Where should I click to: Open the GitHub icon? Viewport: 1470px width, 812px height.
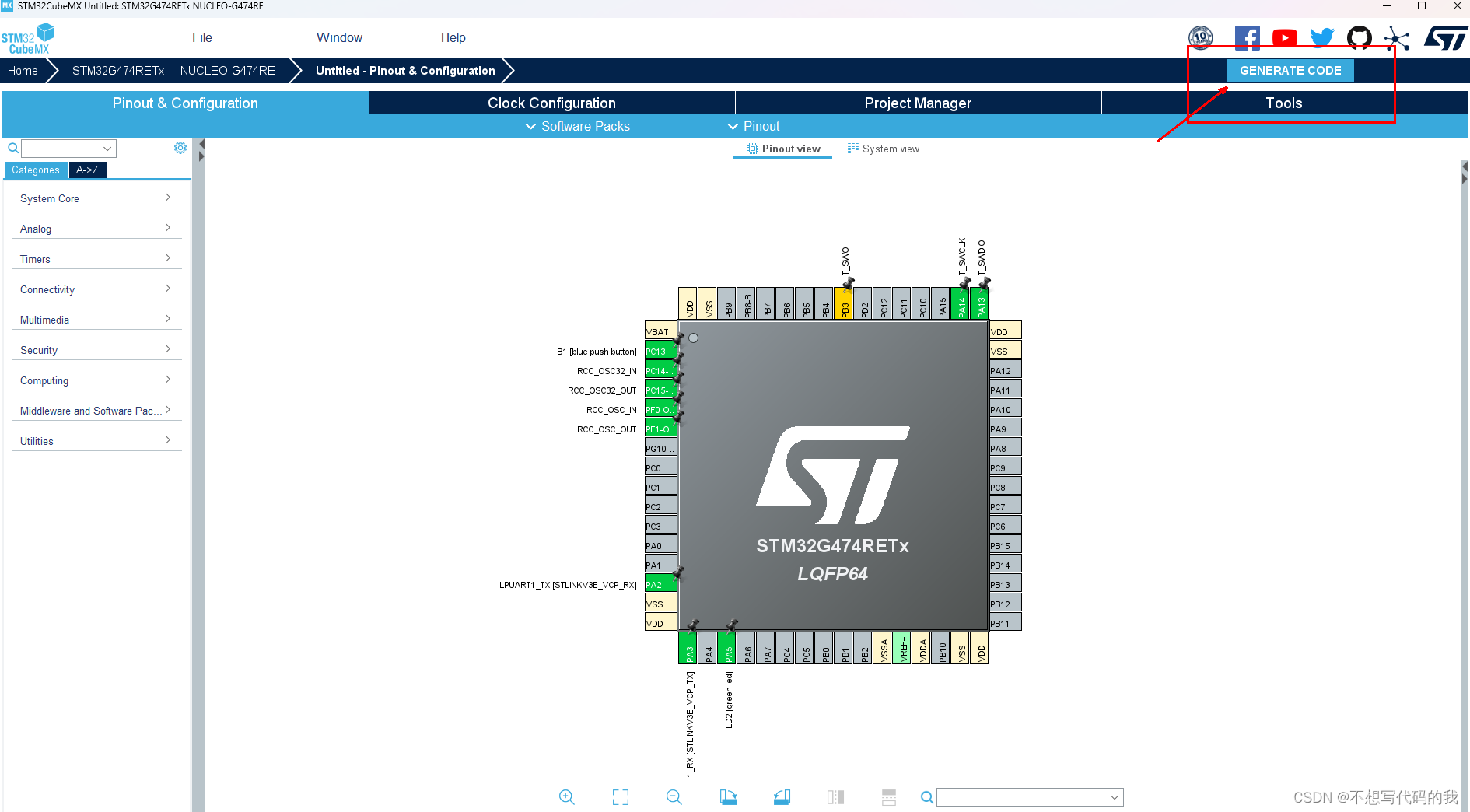pyautogui.click(x=1360, y=38)
